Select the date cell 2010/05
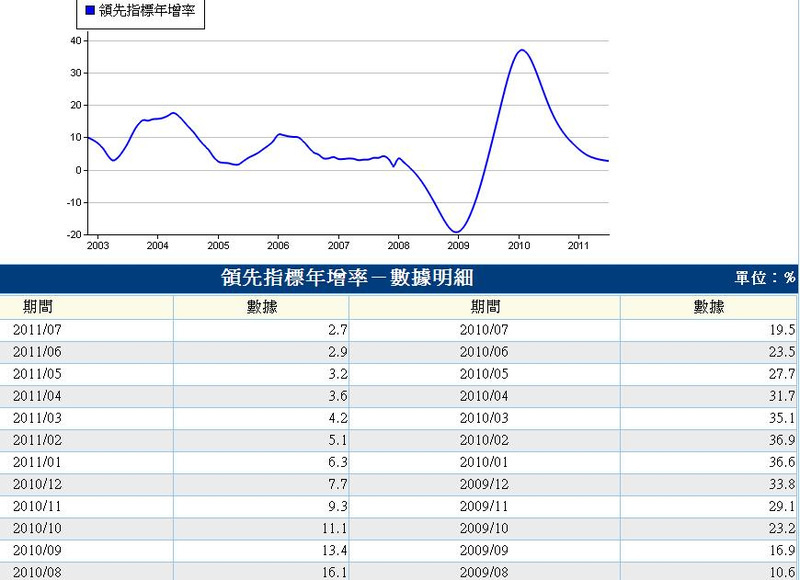Viewport: 800px width, 580px height. [484, 374]
